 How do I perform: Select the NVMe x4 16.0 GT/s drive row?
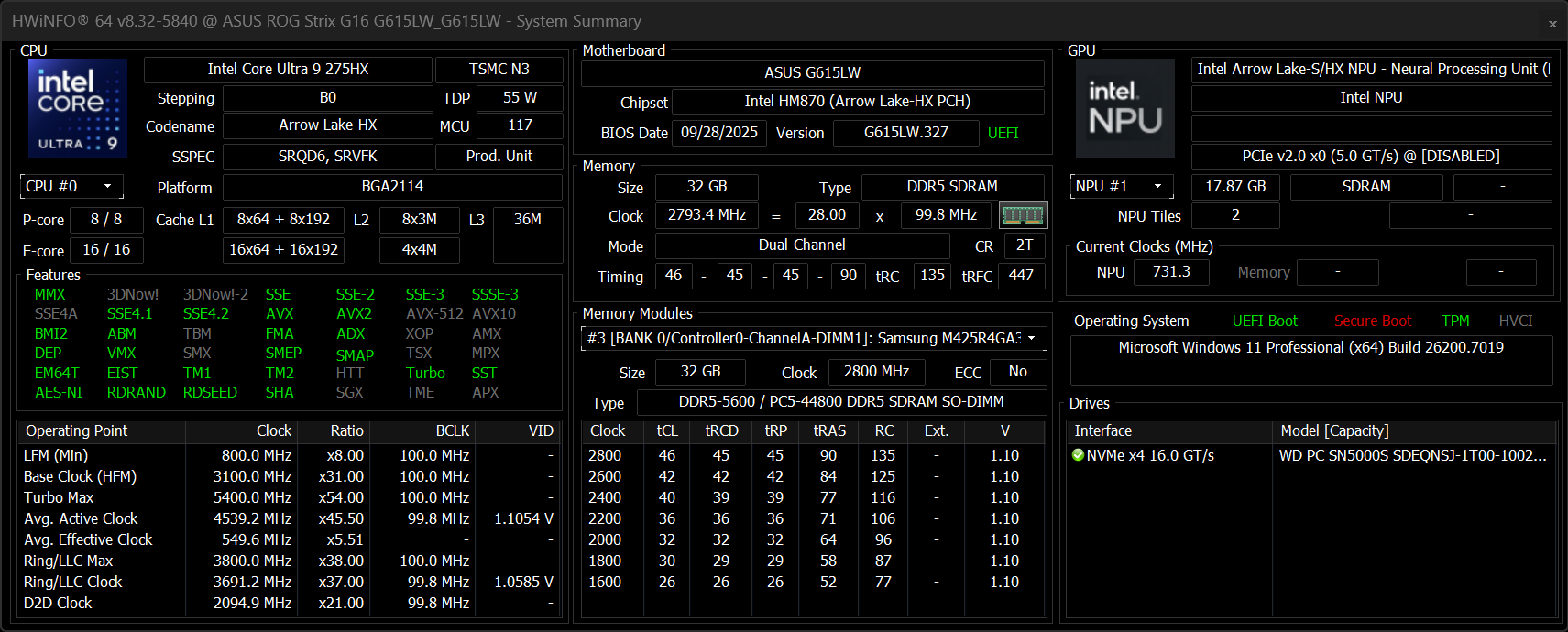1311,455
